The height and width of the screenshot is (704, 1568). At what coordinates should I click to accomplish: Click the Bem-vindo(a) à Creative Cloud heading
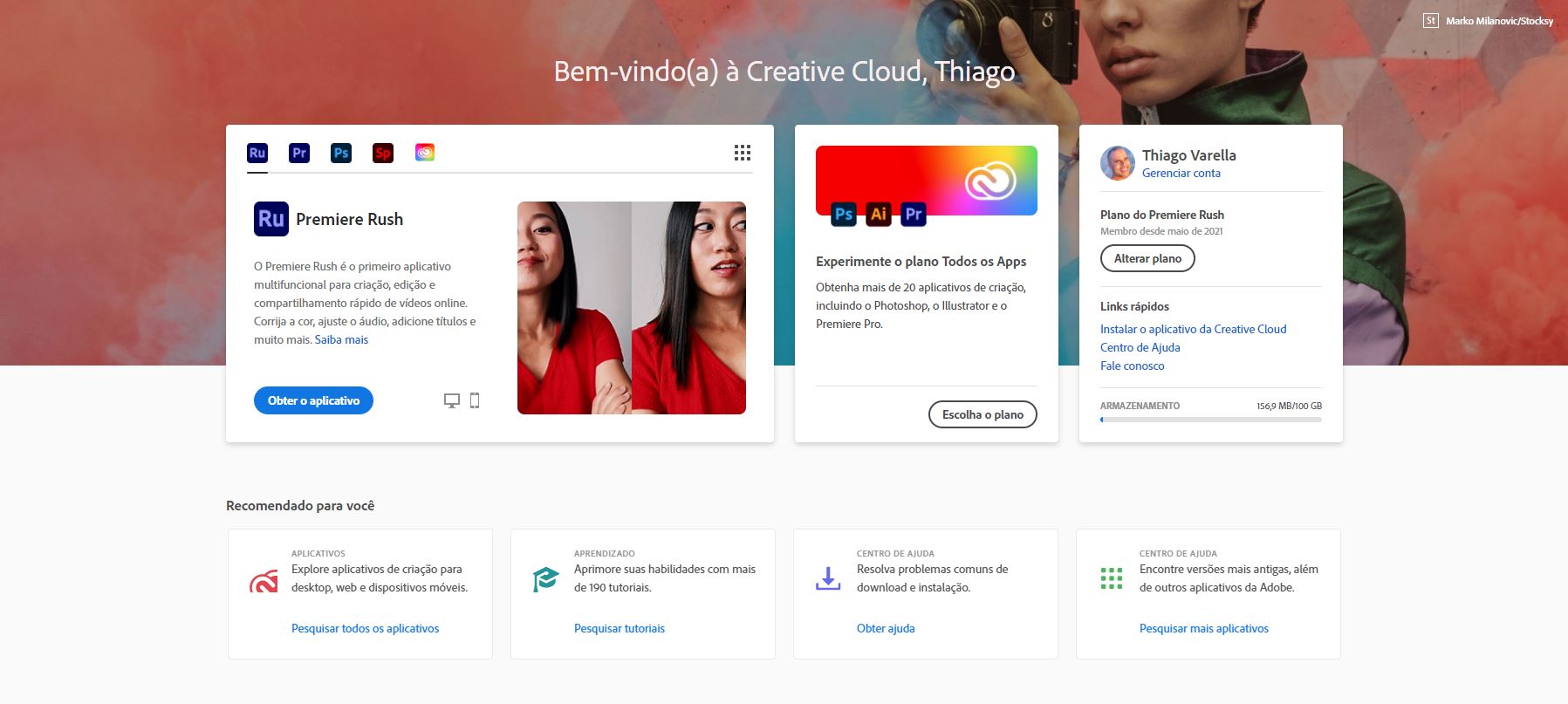[x=784, y=72]
